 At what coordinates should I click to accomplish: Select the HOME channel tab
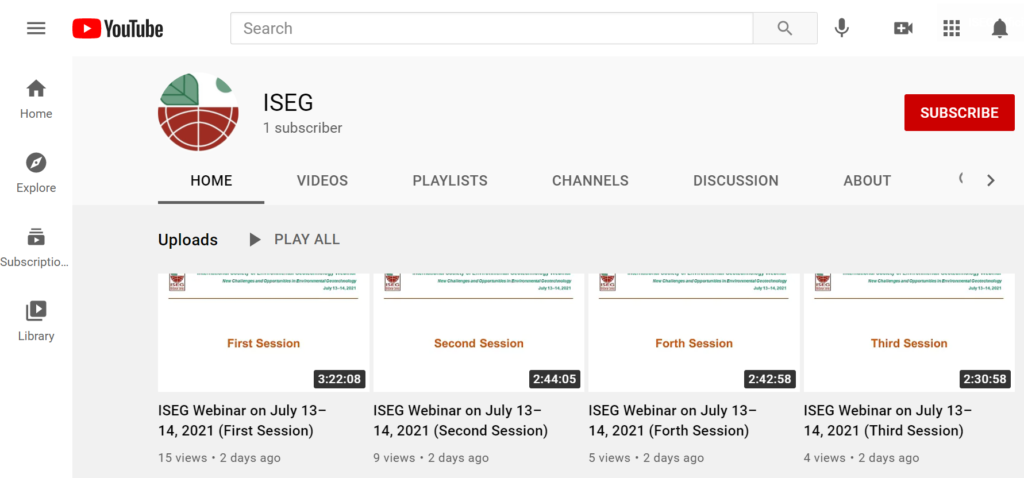(211, 181)
